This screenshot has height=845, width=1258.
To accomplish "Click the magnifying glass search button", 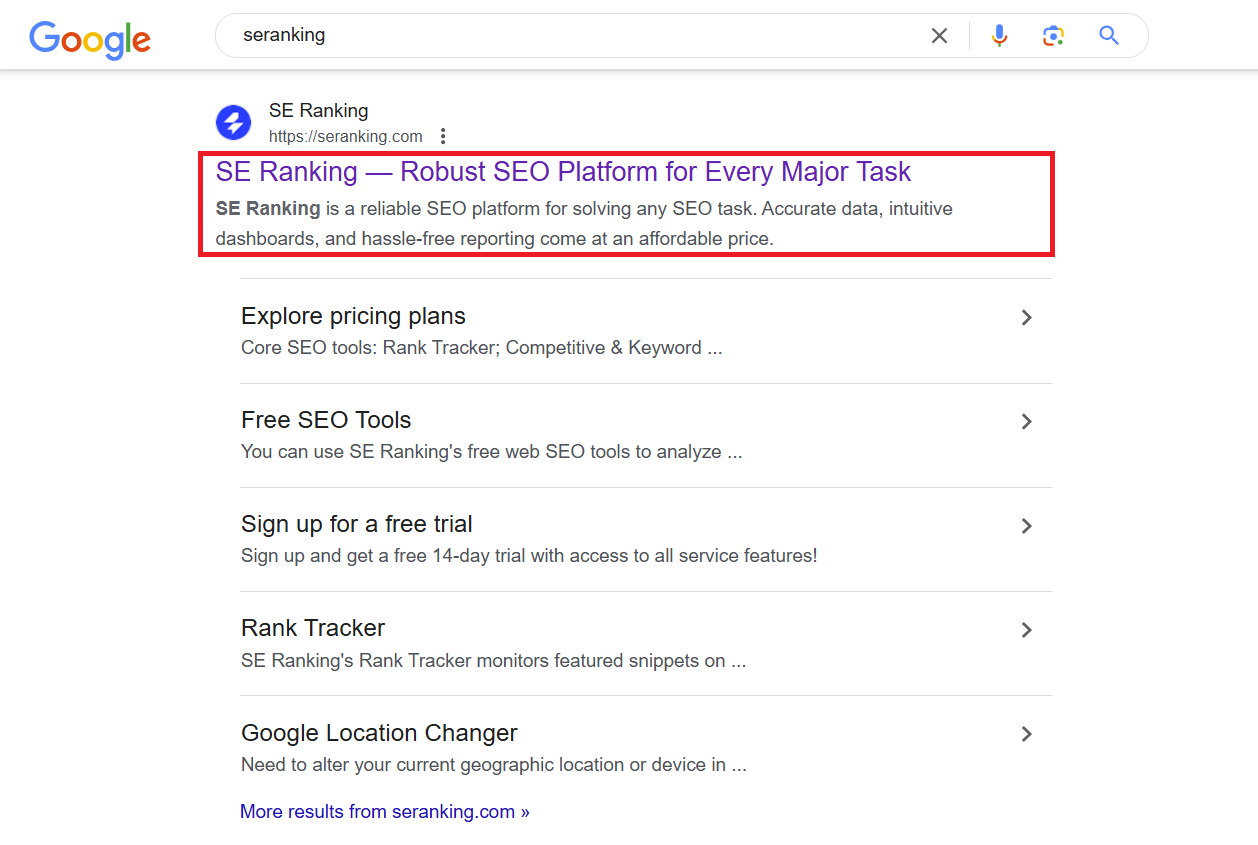I will click(x=1108, y=36).
